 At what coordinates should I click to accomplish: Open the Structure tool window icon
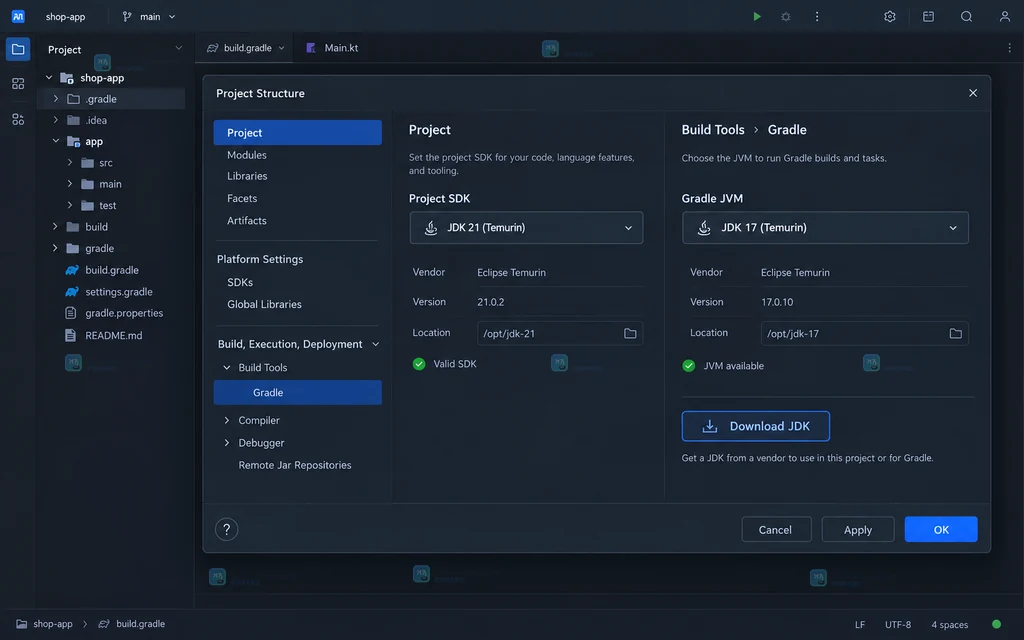18,84
